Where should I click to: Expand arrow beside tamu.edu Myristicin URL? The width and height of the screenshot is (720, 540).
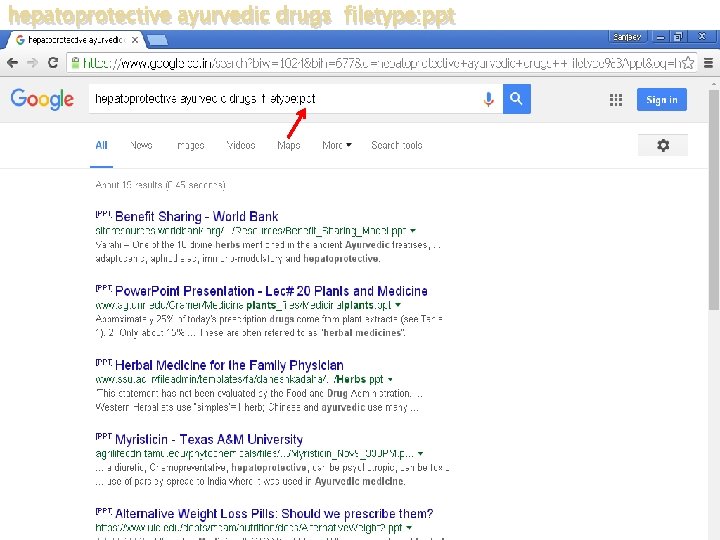pyautogui.click(x=420, y=454)
